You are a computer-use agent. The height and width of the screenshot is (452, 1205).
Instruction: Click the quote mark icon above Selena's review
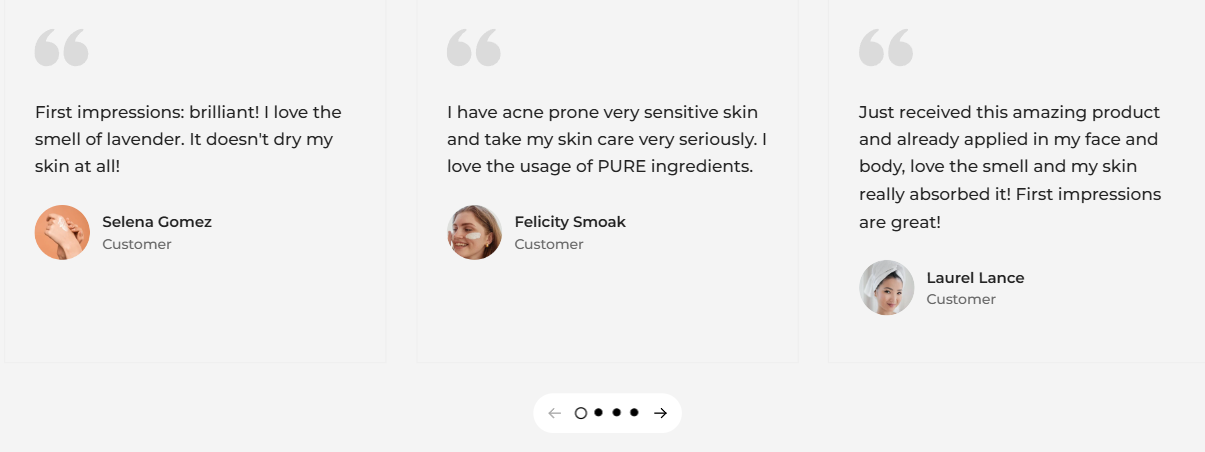[x=62, y=48]
